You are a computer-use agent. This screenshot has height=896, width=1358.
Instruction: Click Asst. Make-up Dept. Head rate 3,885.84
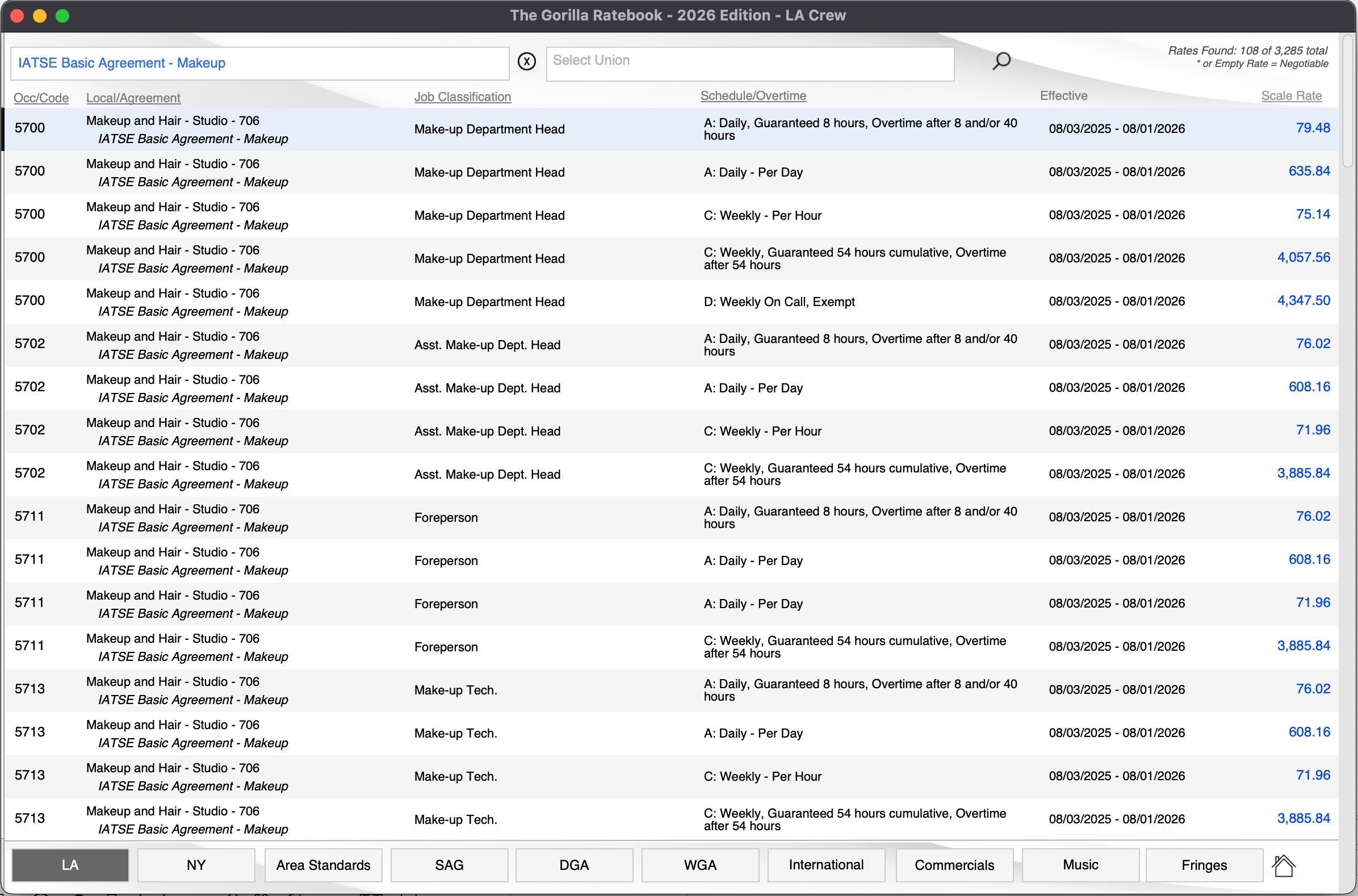(1303, 473)
